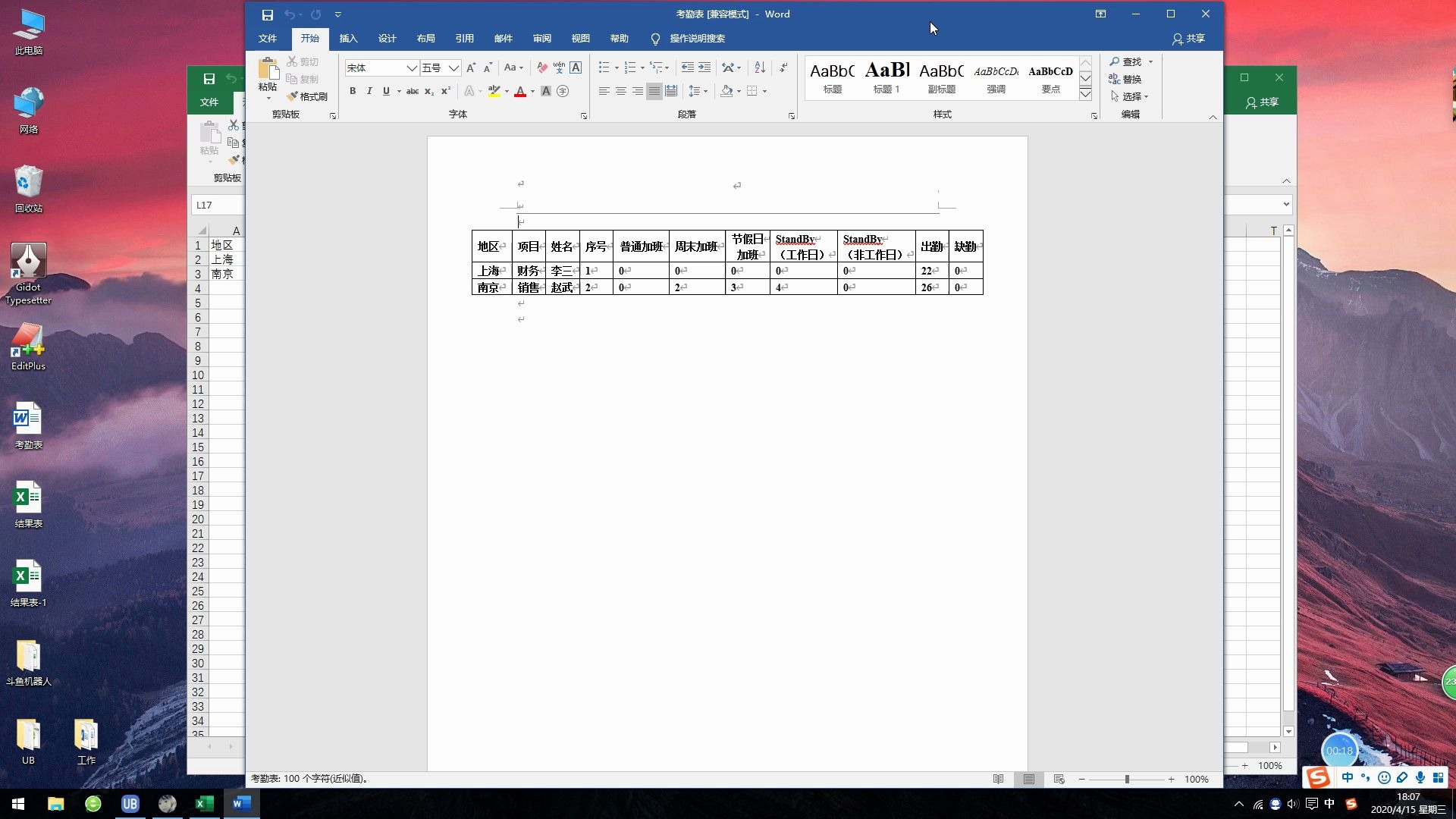Image resolution: width=1456 pixels, height=819 pixels.
Task: Open Excel from the Windows taskbar
Action: click(204, 804)
